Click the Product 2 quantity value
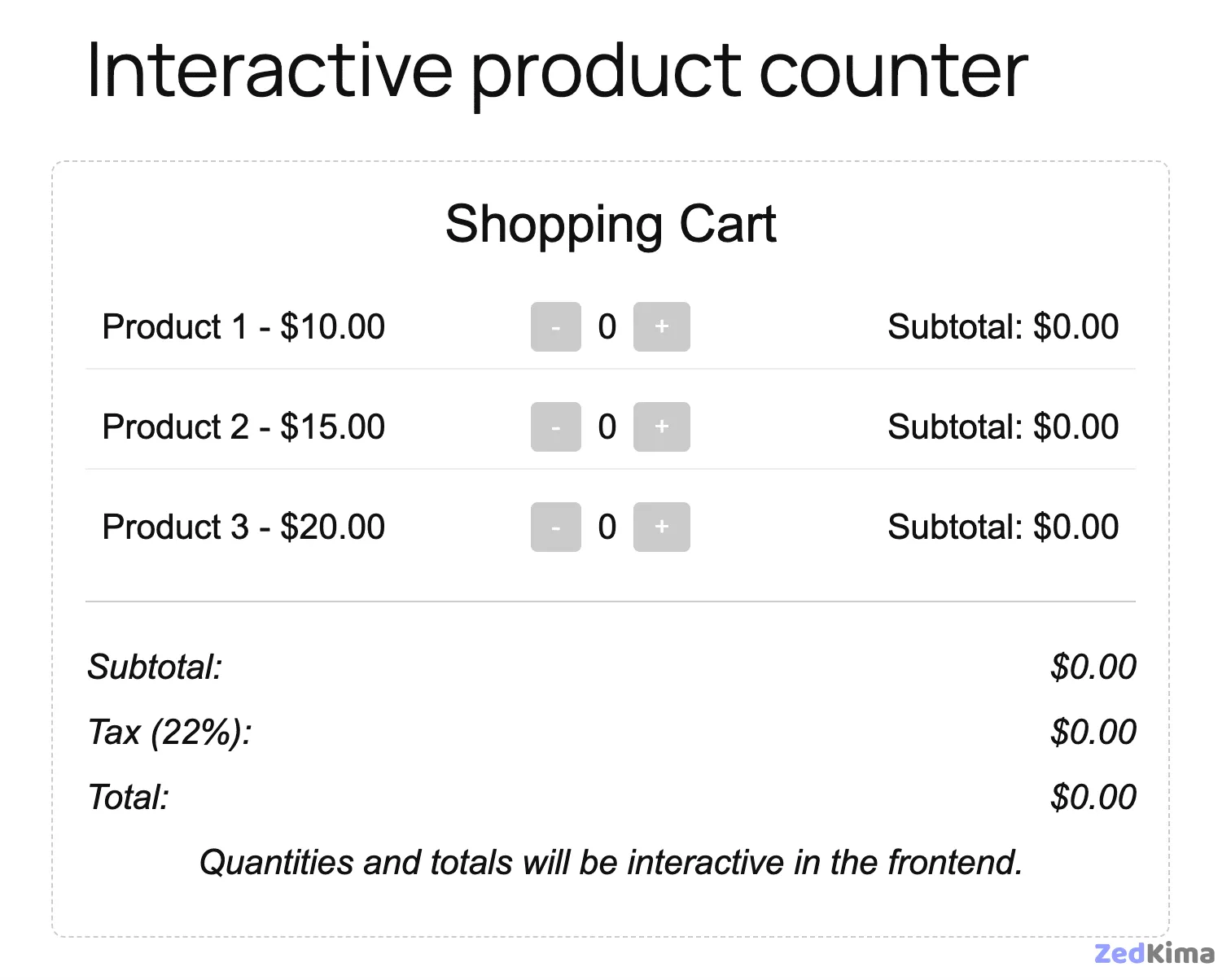1231x980 pixels. pos(607,427)
